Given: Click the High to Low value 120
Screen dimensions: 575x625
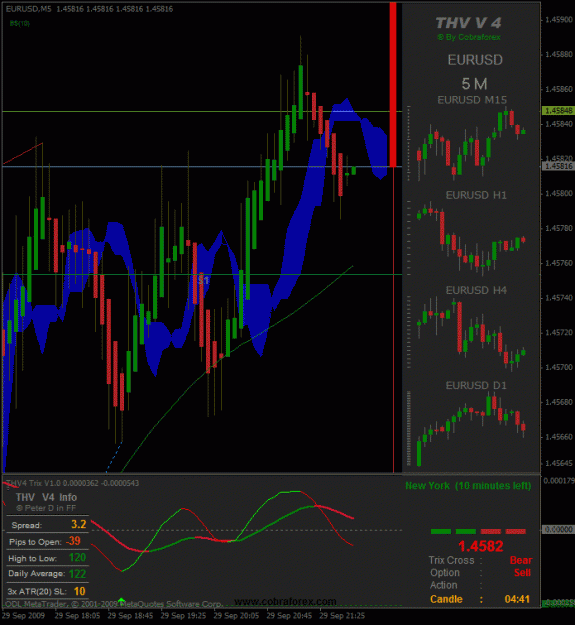Looking at the screenshot, I should click(77, 557).
